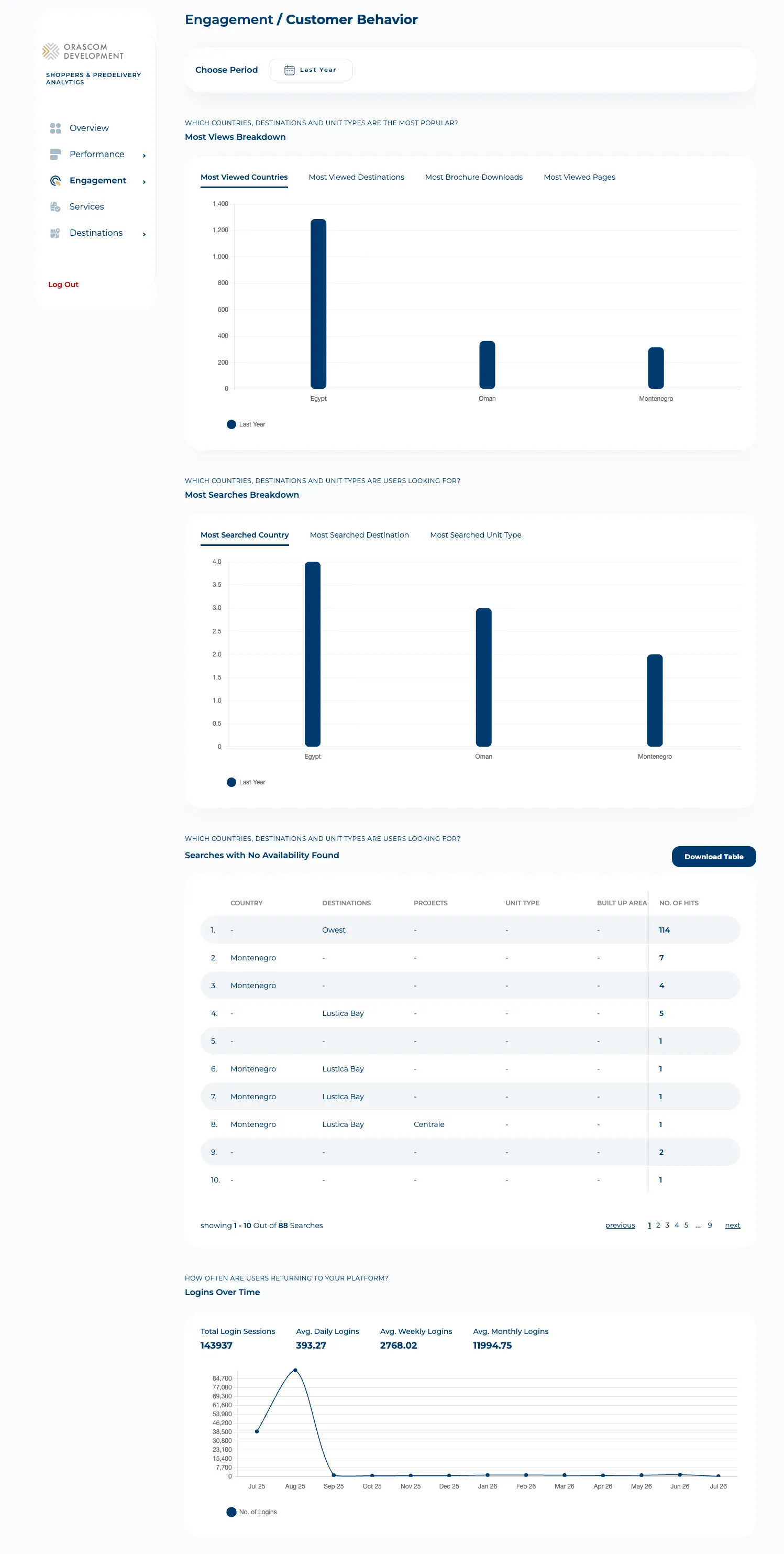Open page 3 of searches table
The height and width of the screenshot is (1554, 784).
[x=667, y=1225]
